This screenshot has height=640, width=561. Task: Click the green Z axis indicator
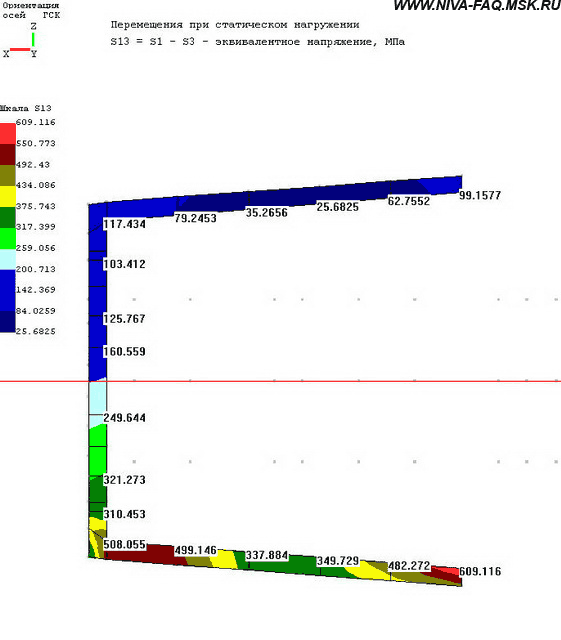tap(33, 40)
